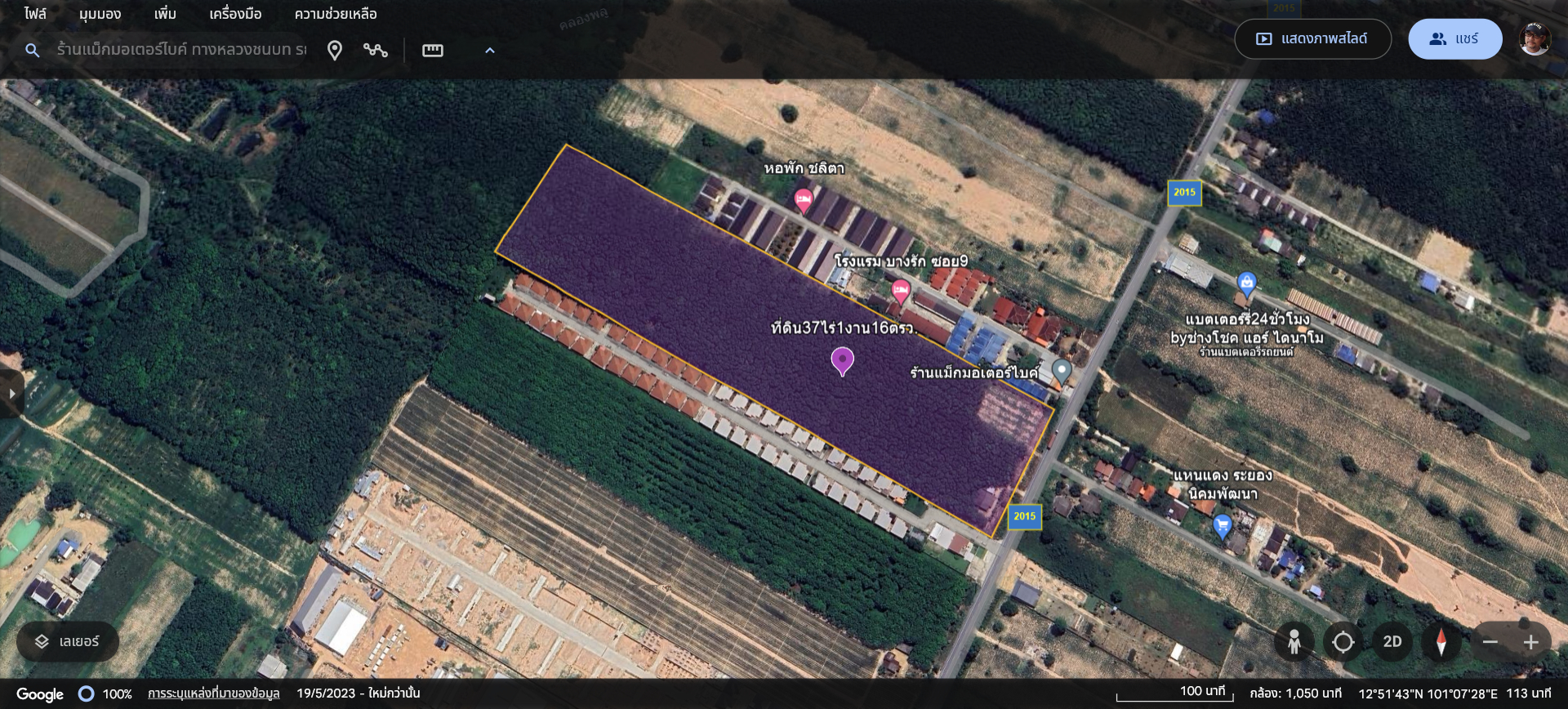Open the การระบุแหล่งที่มาของข้อมูล attribution link

coord(214,693)
